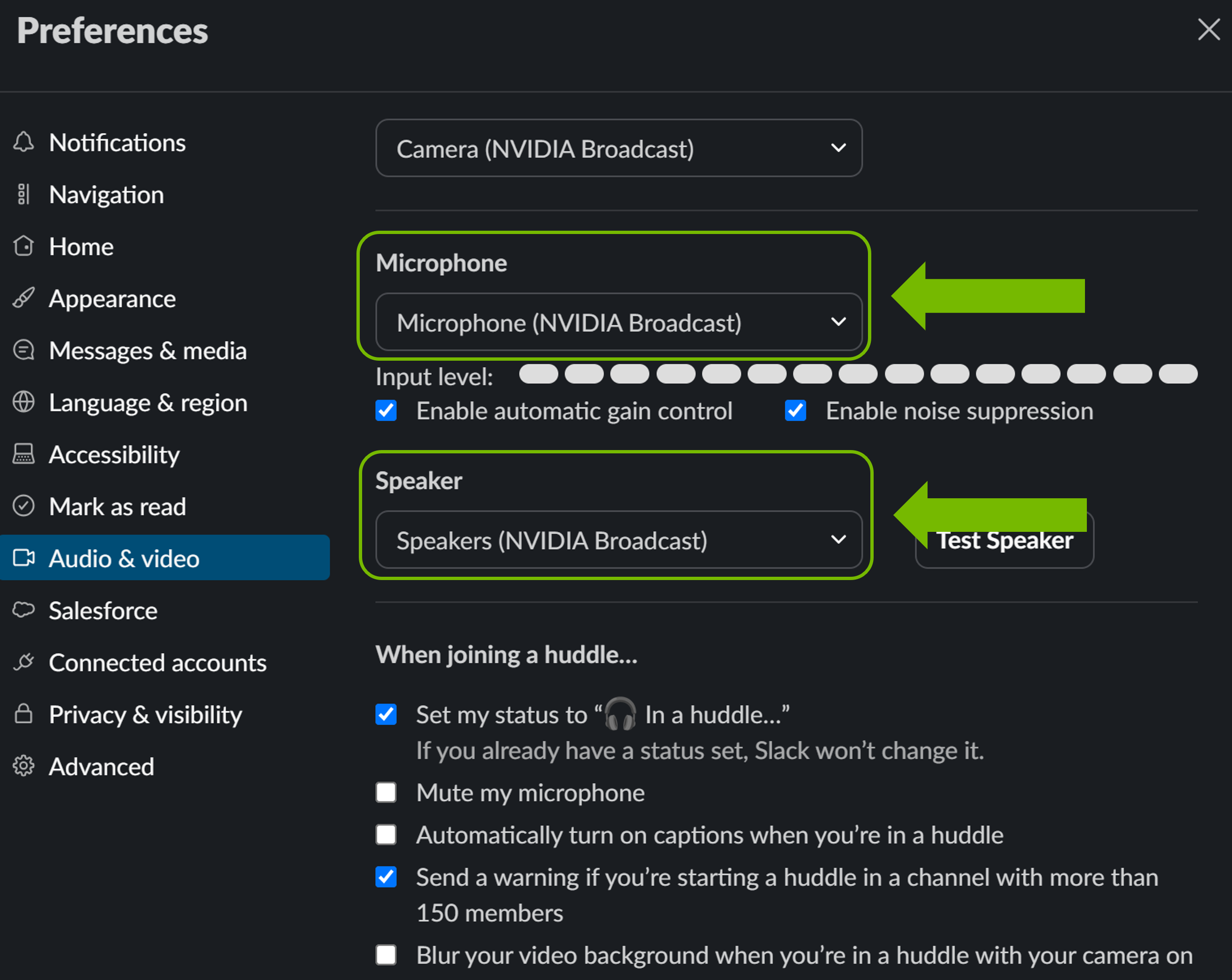Viewport: 1232px width, 980px height.
Task: Select the Appearance paintbrush icon
Action: click(24, 298)
